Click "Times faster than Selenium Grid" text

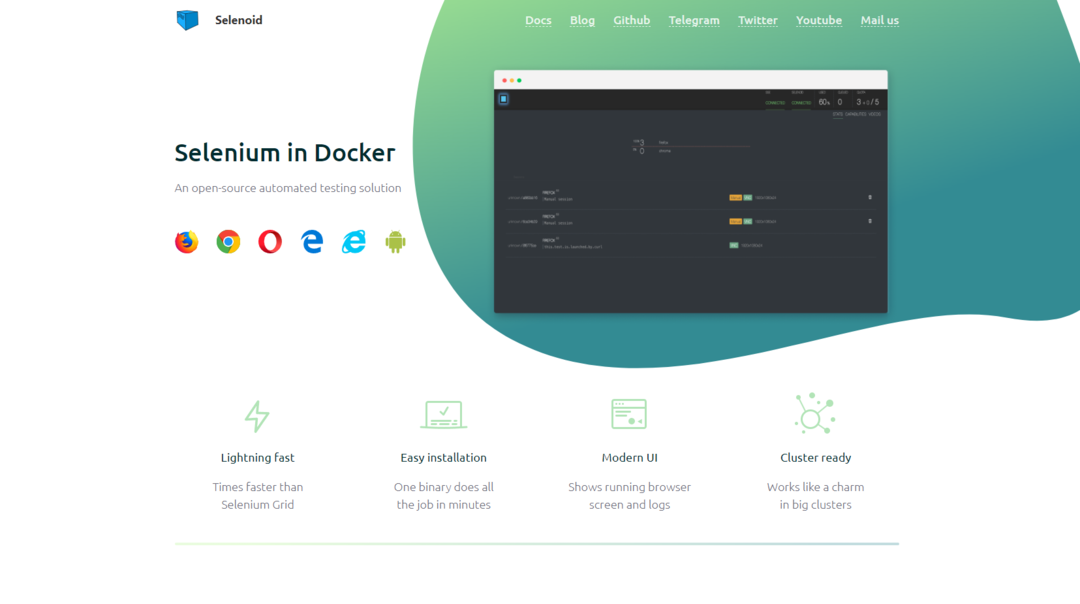(x=258, y=496)
